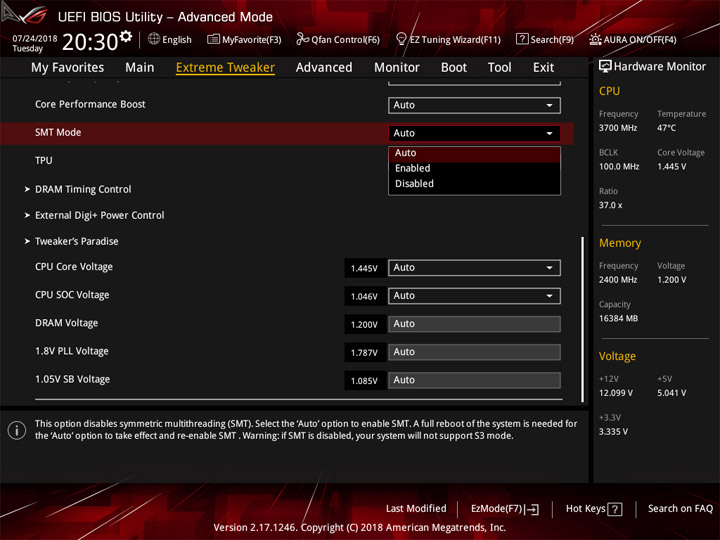The height and width of the screenshot is (540, 720).
Task: Open CPU SOC Voltage dropdown
Action: pyautogui.click(x=474, y=296)
